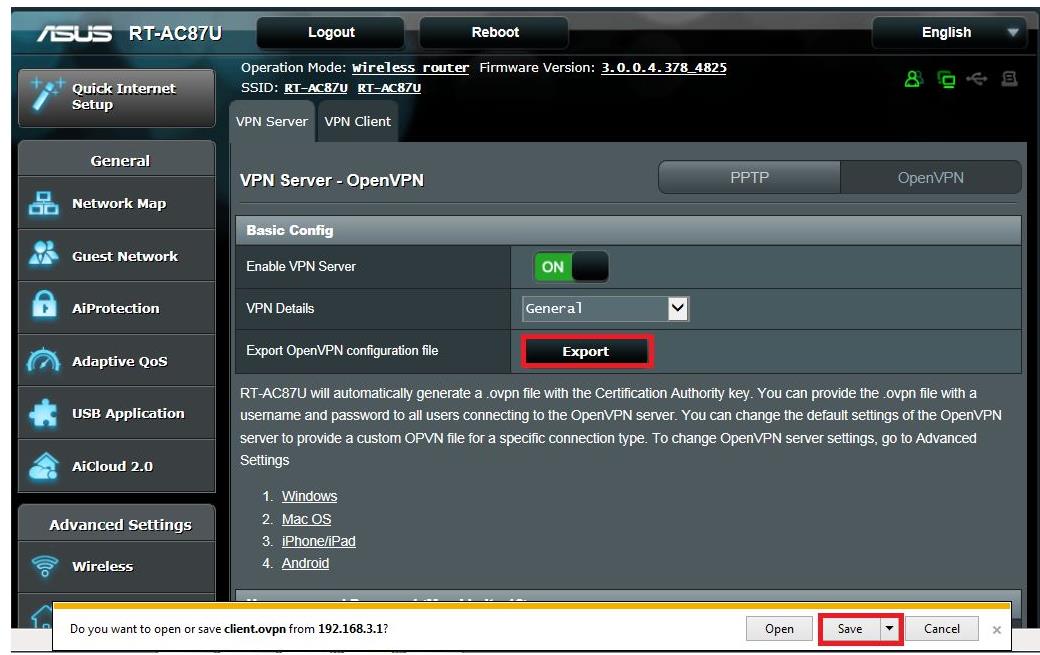The image size is (1040, 655).
Task: Click the printer status icon
Action: (x=1009, y=79)
